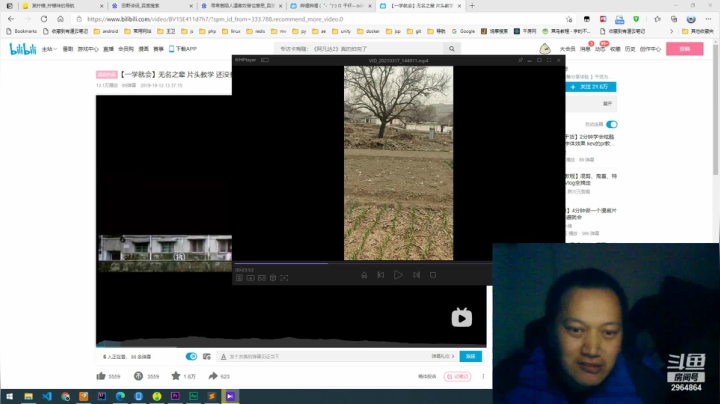
Task: Open 直播 in bilibili navigation
Action: [x=108, y=49]
